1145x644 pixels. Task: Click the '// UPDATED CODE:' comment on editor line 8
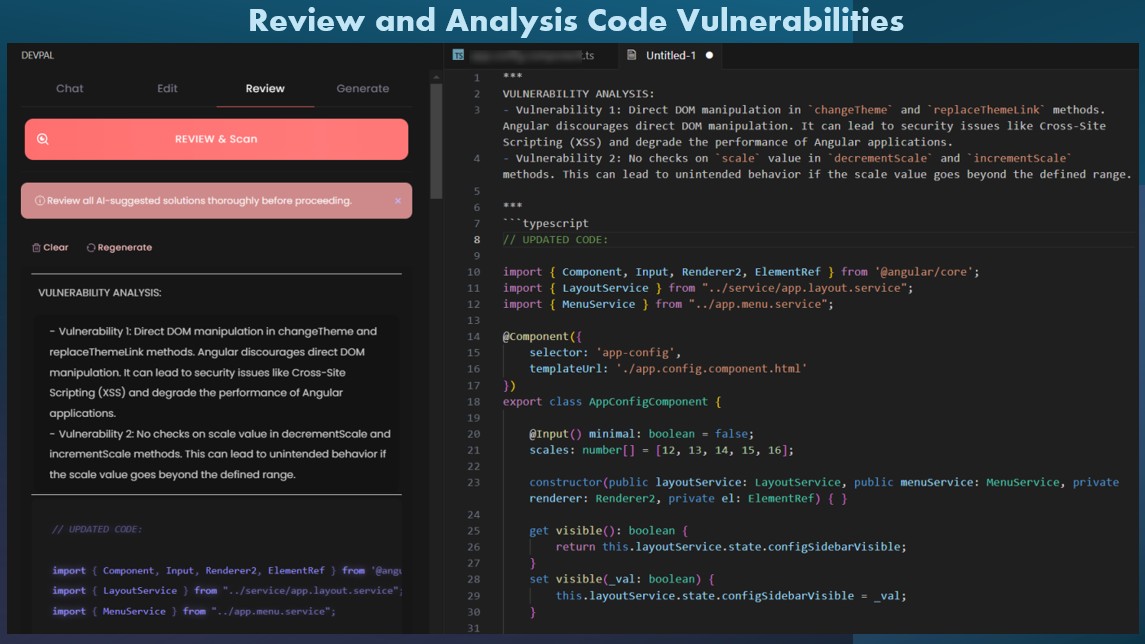[x=555, y=239]
